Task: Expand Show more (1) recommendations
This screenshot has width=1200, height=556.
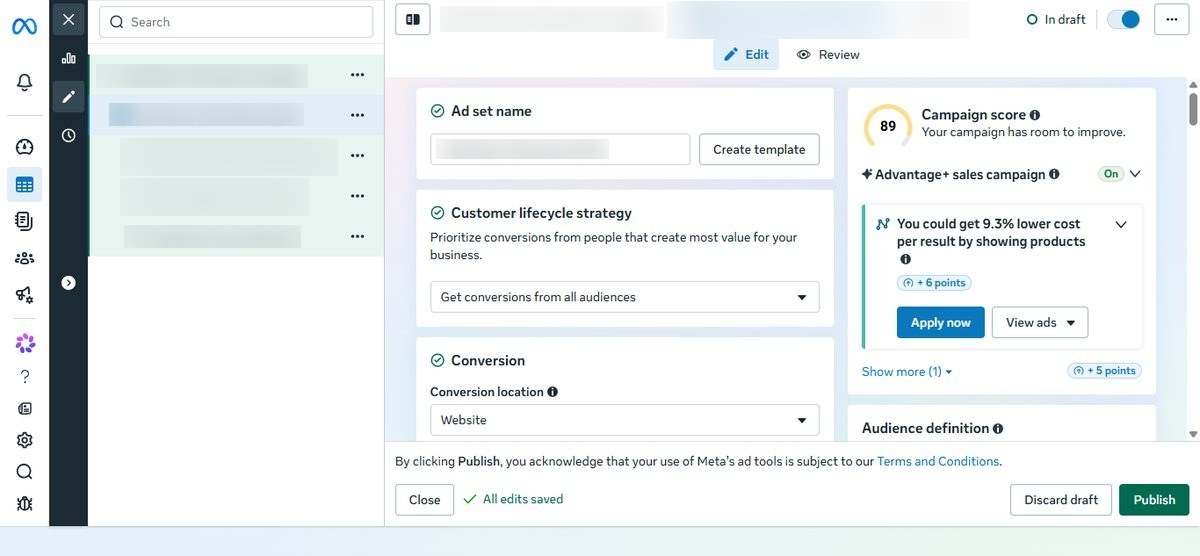Action: [907, 372]
